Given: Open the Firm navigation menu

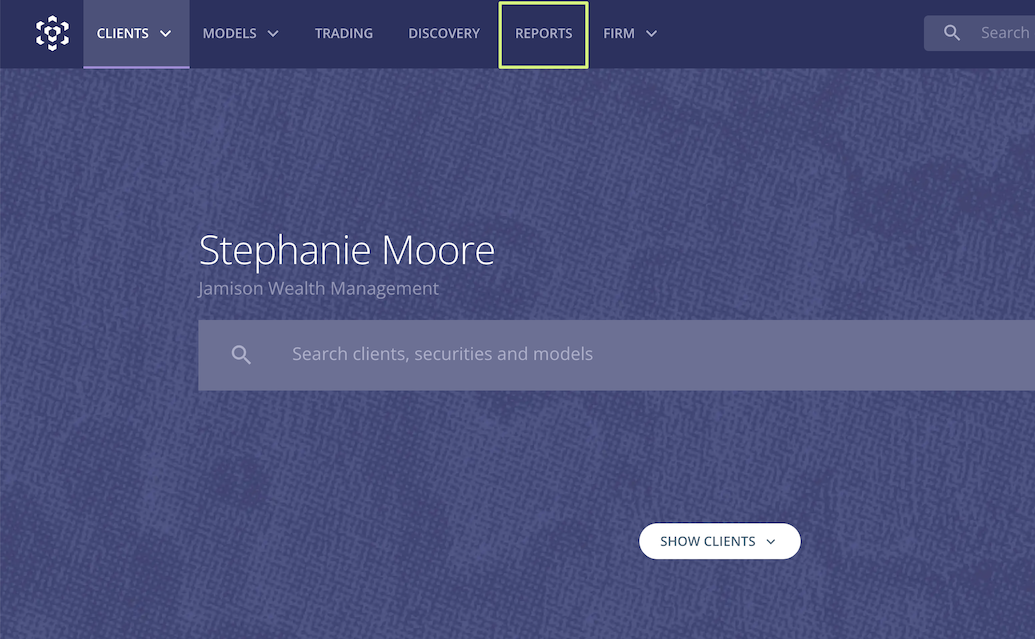Looking at the screenshot, I should tap(630, 34).
